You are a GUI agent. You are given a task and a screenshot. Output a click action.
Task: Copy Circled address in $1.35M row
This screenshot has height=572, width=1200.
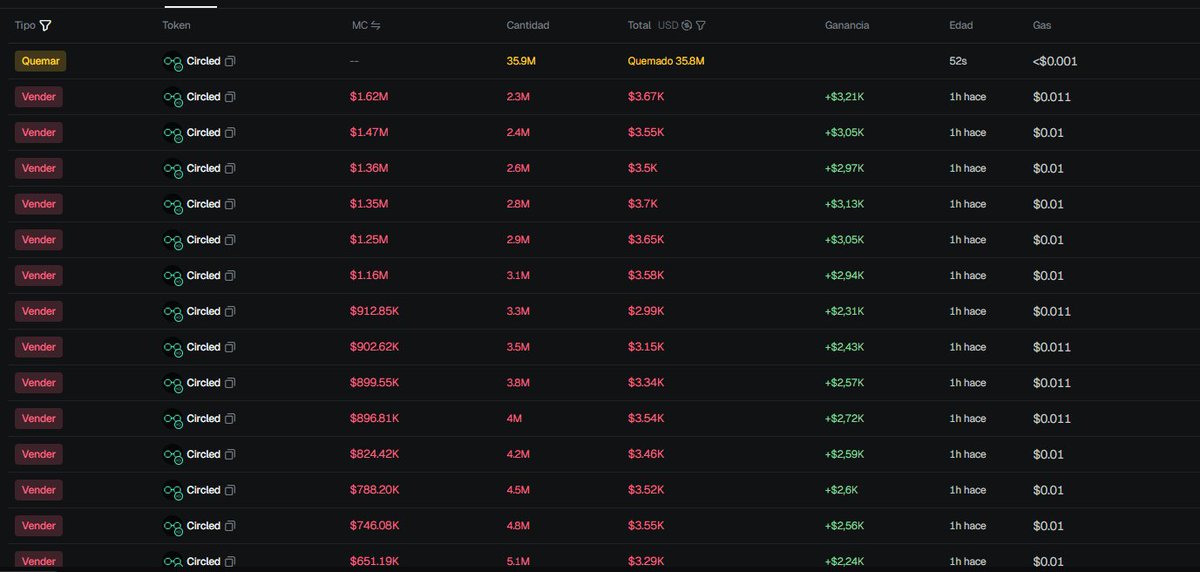point(230,204)
